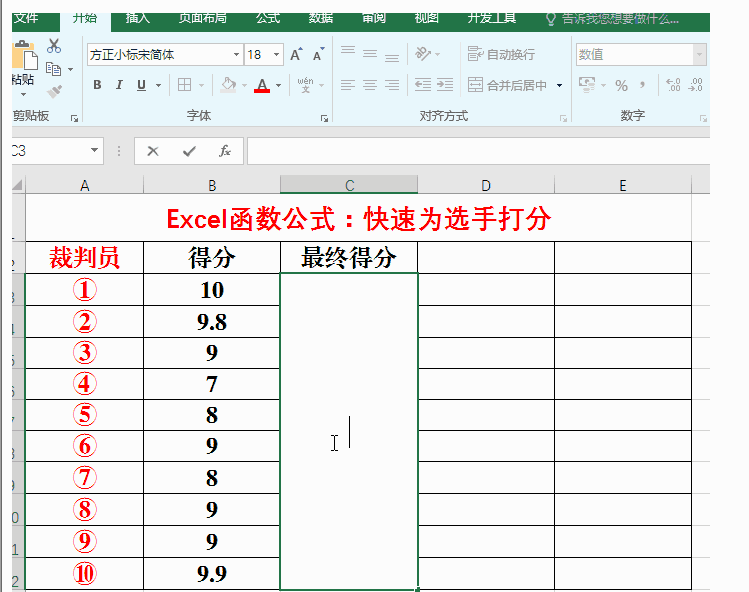Open clipboard 剪贴板 dialog launcher
Screen dimensions: 749x592
[x=75, y=118]
